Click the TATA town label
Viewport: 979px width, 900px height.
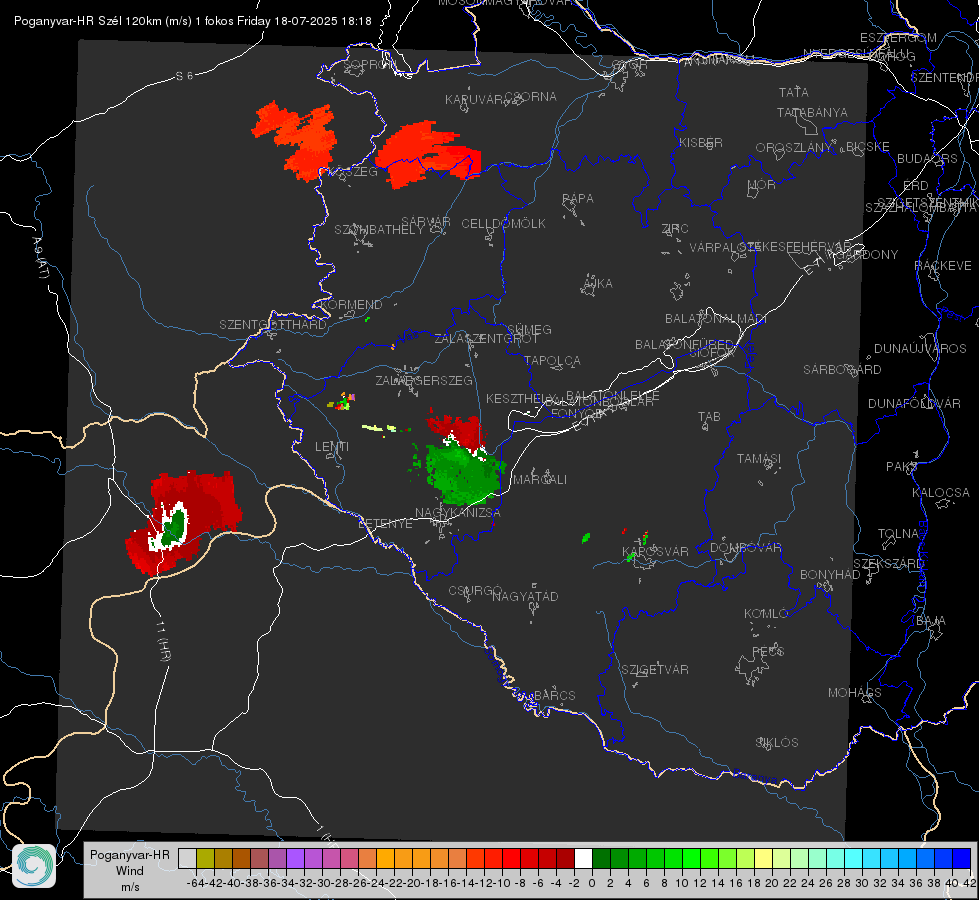(x=794, y=92)
